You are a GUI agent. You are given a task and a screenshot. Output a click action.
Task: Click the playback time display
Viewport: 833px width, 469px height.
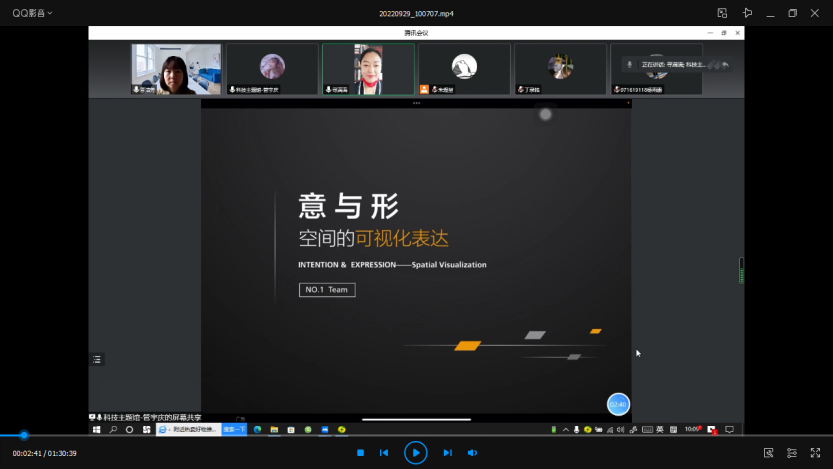click(x=44, y=453)
